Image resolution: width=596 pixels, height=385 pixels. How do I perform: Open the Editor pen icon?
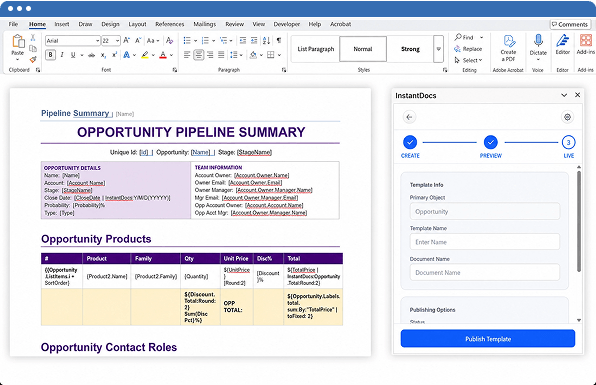pyautogui.click(x=563, y=40)
